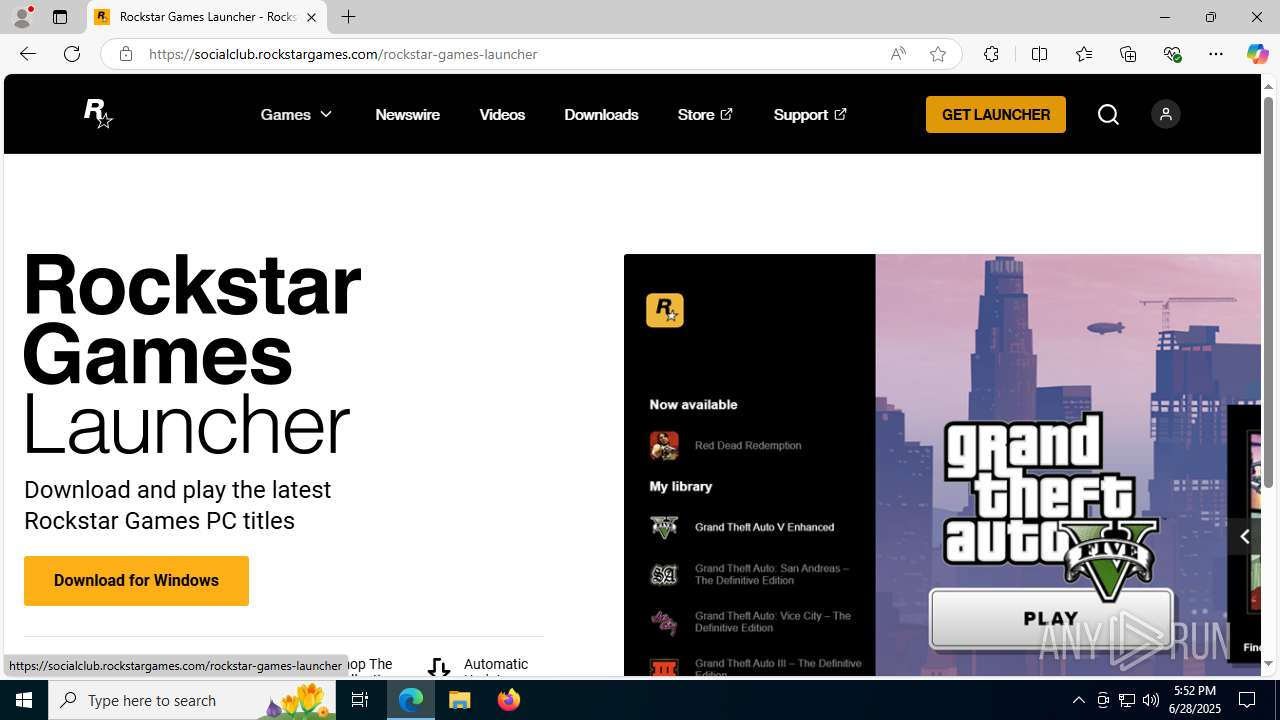Open the Tab actions menu icon
The height and width of the screenshot is (720, 1280).
60,17
